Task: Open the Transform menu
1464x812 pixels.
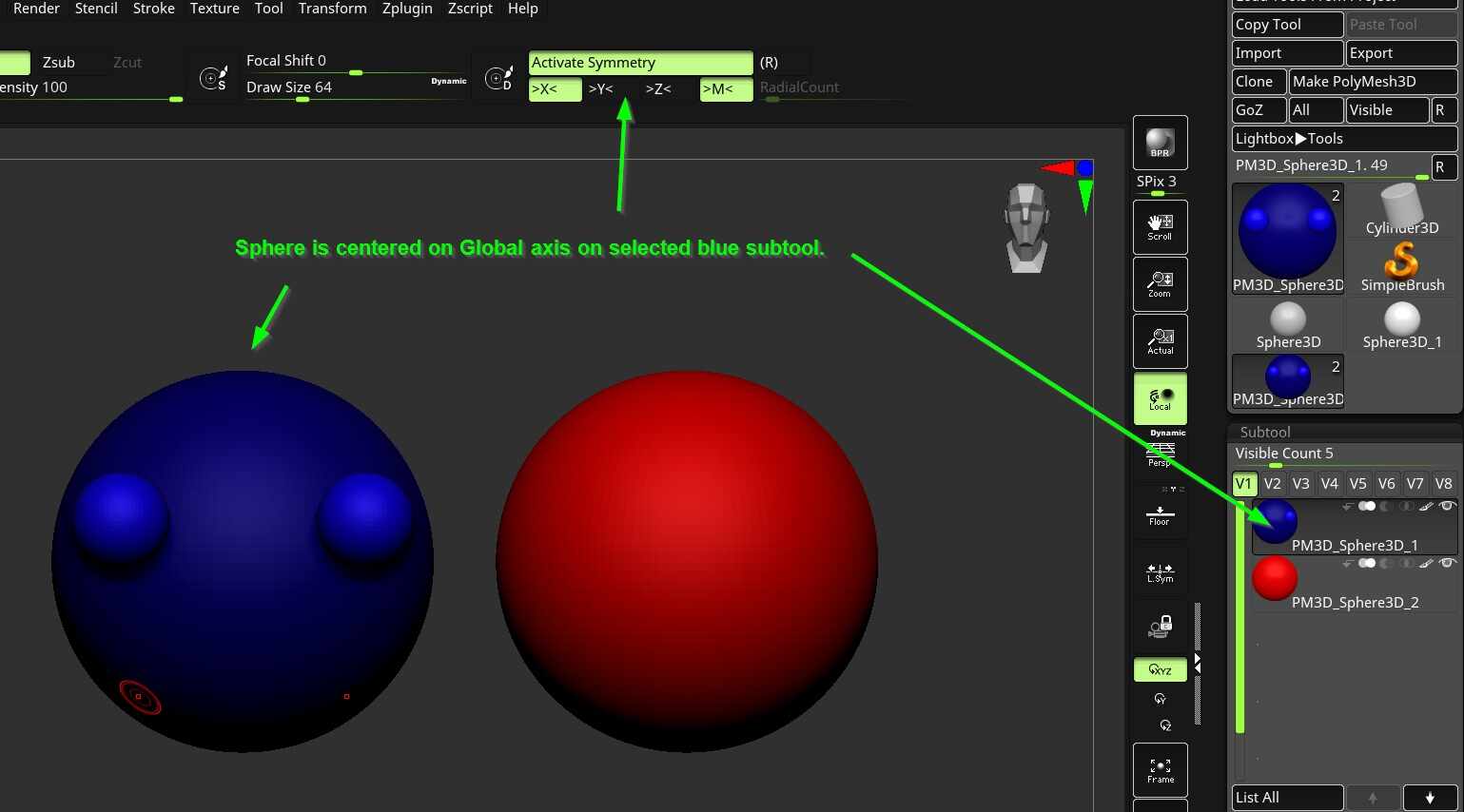Action: (x=333, y=9)
